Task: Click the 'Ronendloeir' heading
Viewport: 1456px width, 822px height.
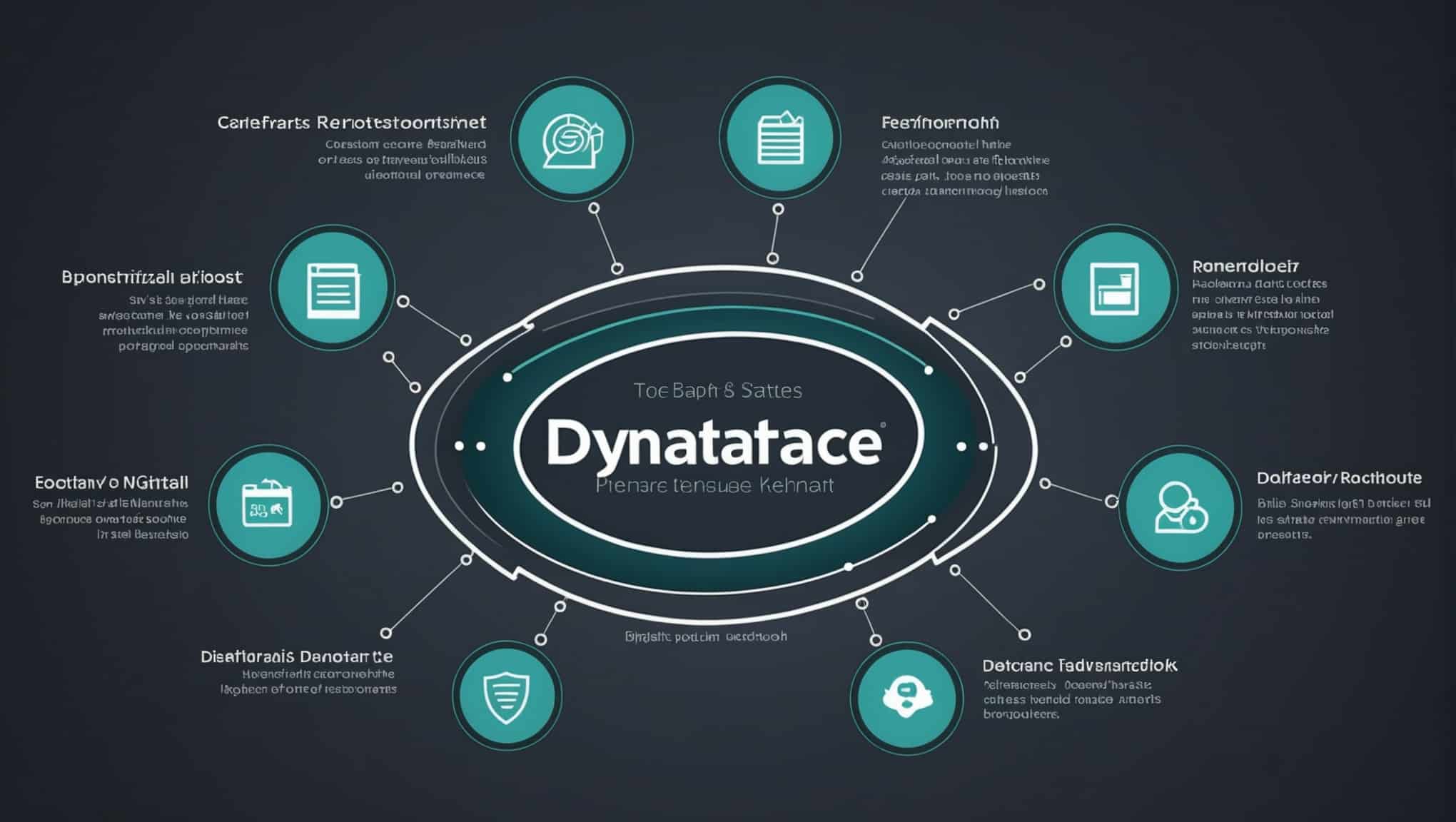Action: tap(1245, 266)
